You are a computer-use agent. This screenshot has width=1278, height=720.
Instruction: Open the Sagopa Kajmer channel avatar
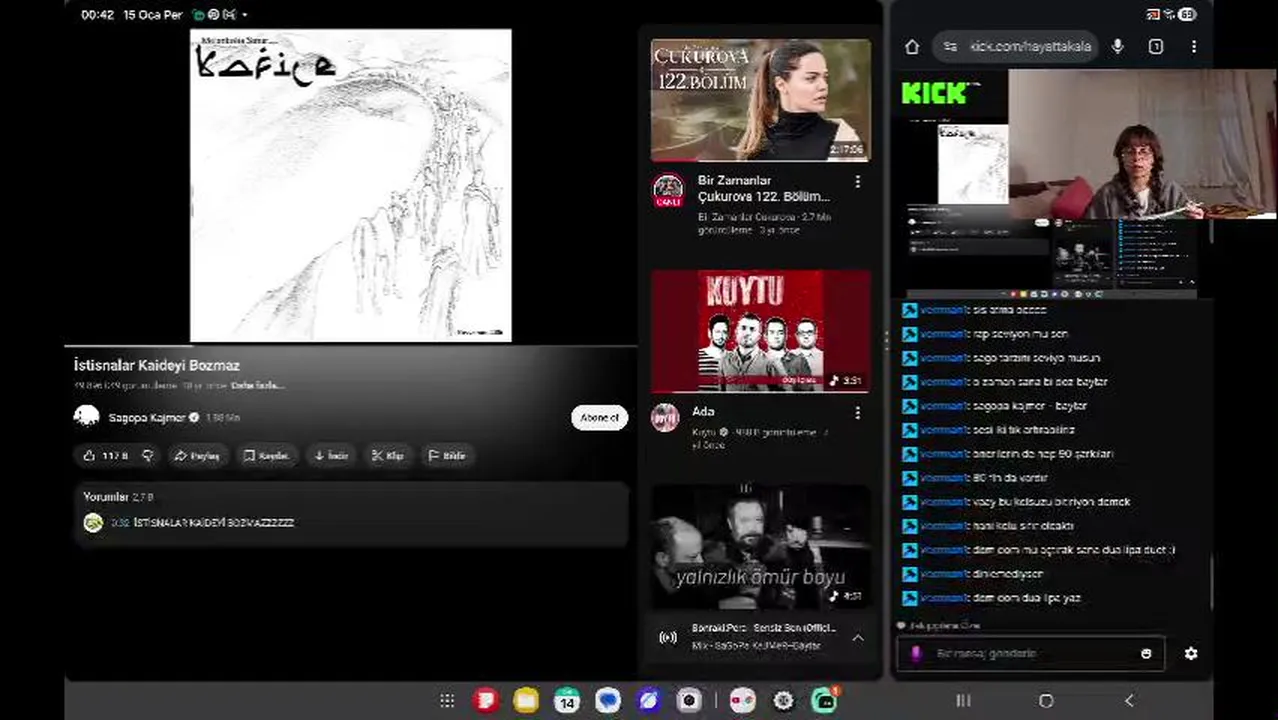click(x=87, y=417)
